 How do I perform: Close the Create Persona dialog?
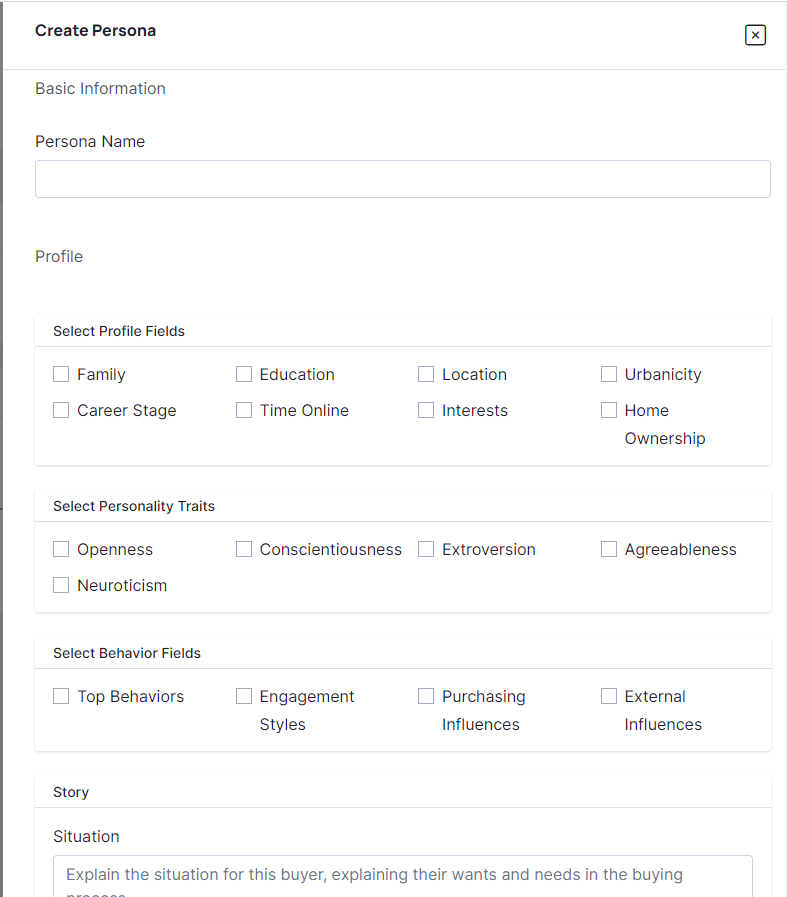tap(755, 35)
